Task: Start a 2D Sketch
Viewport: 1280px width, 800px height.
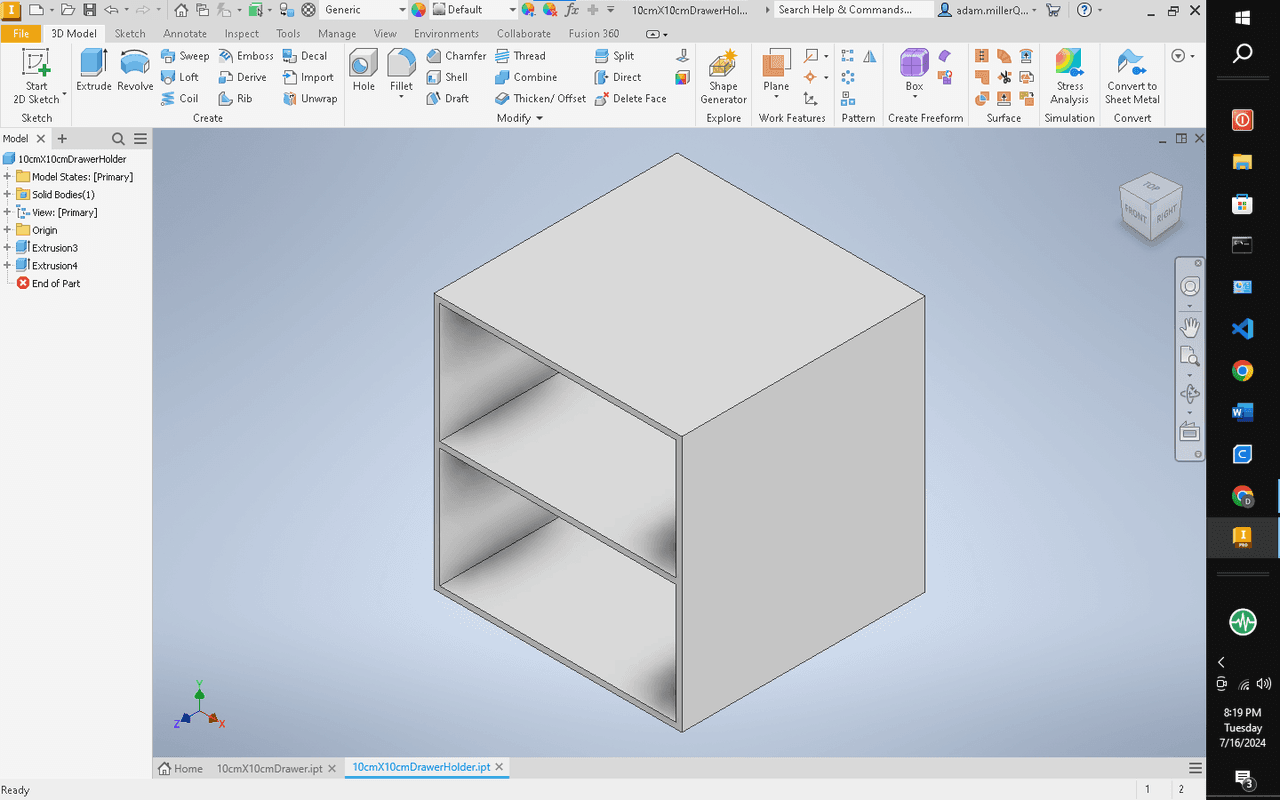Action: tap(36, 76)
